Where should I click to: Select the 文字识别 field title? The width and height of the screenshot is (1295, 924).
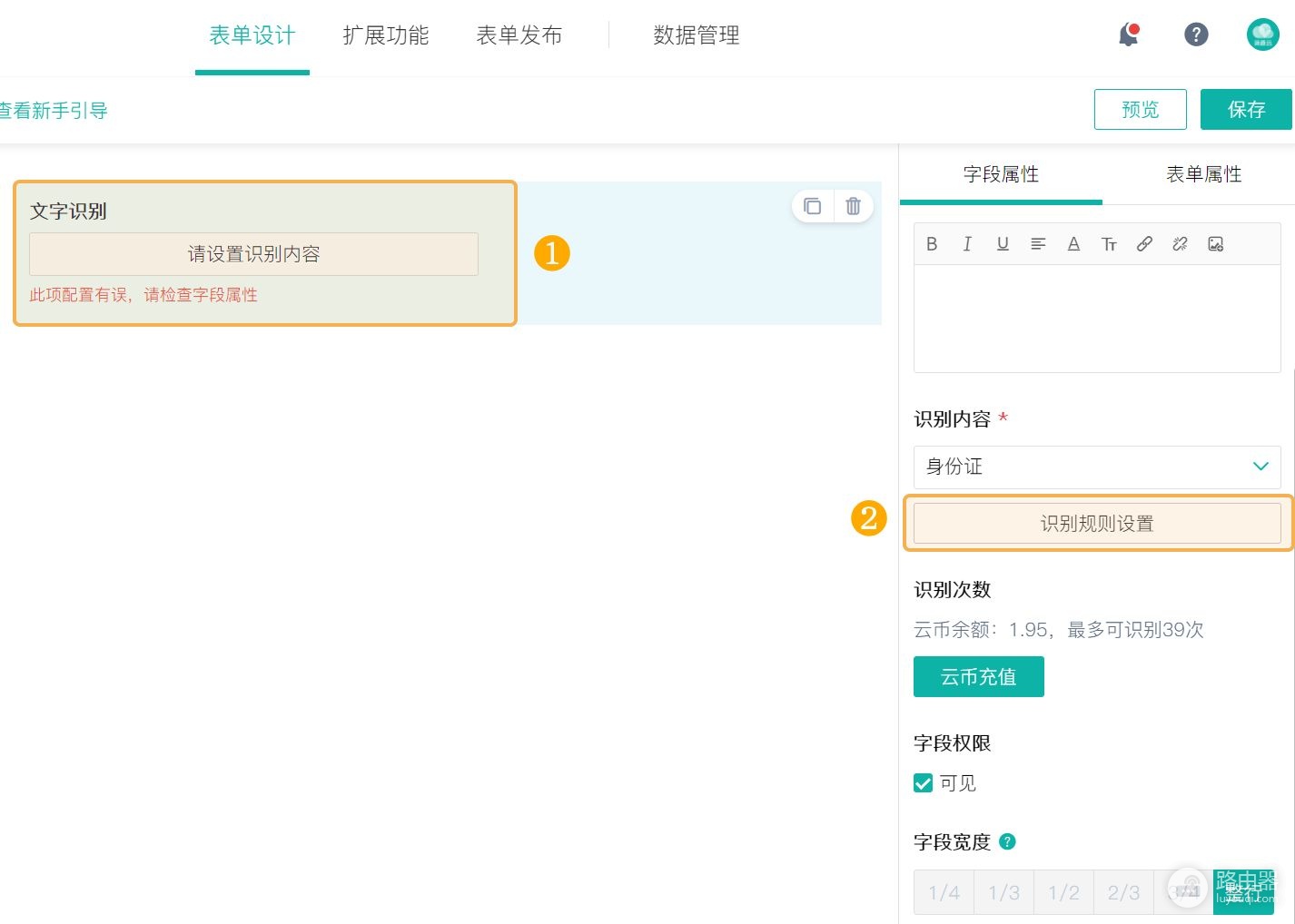click(68, 211)
